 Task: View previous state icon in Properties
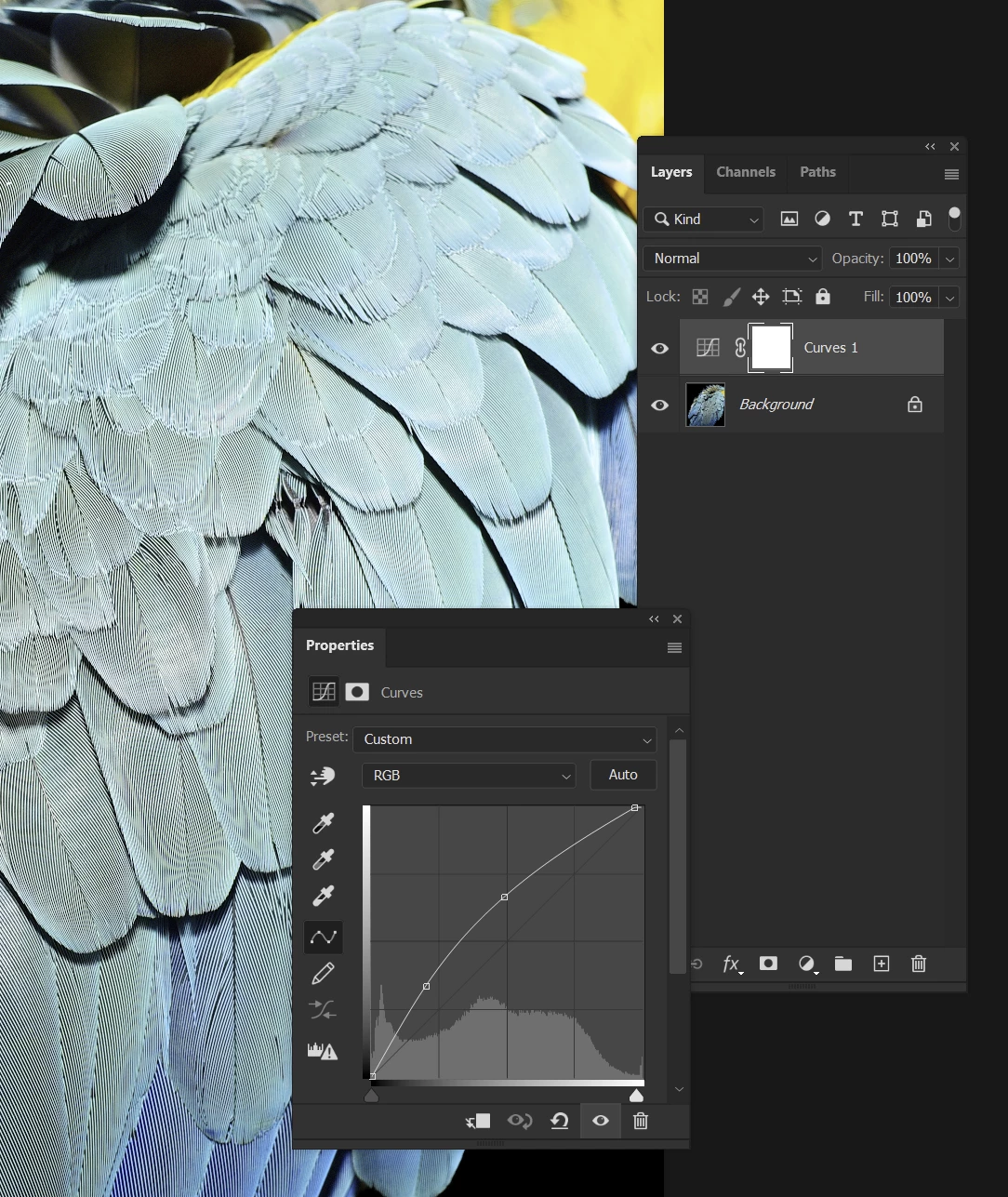pos(520,1122)
